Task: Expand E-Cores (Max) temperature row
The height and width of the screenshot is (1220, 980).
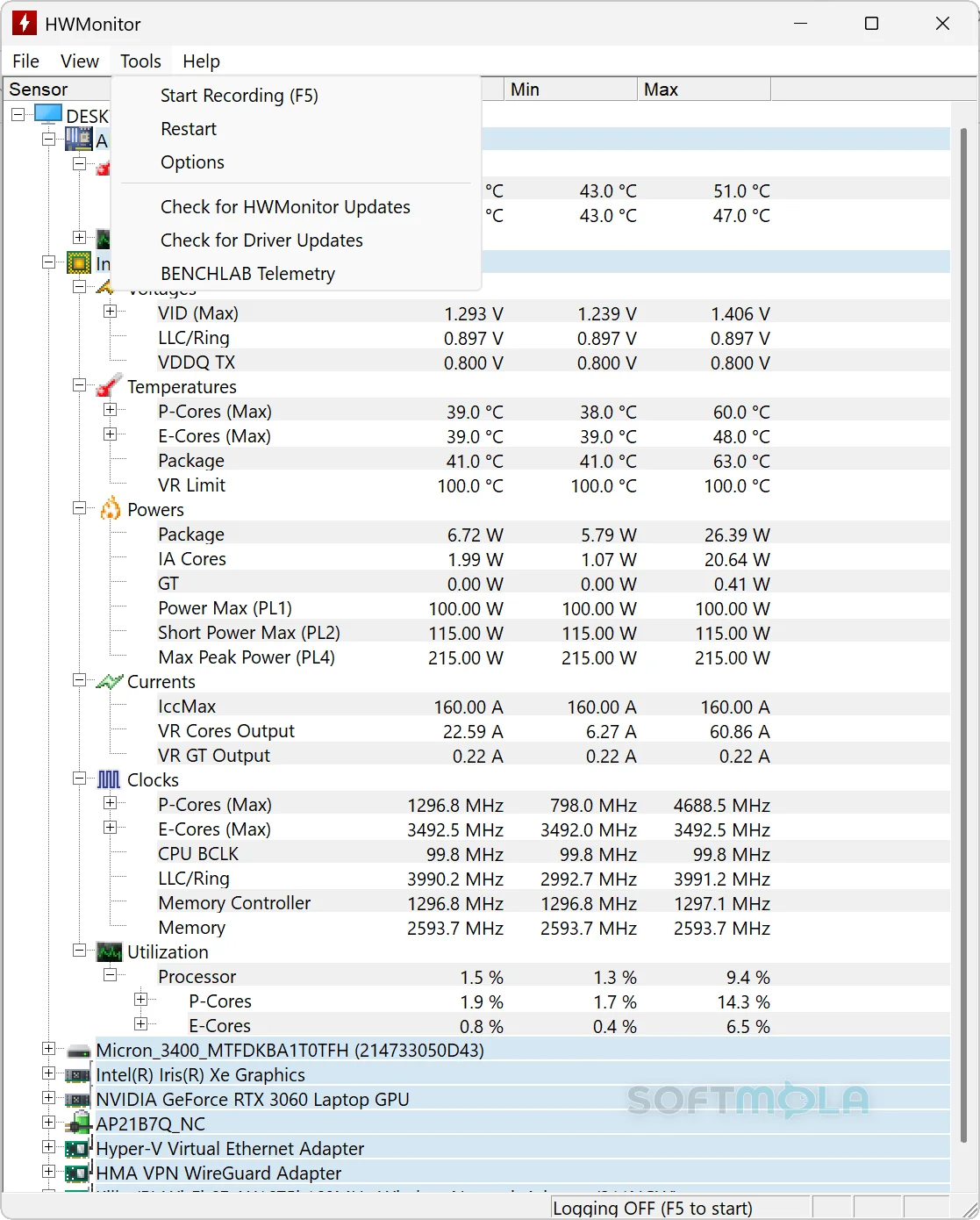Action: click(111, 434)
